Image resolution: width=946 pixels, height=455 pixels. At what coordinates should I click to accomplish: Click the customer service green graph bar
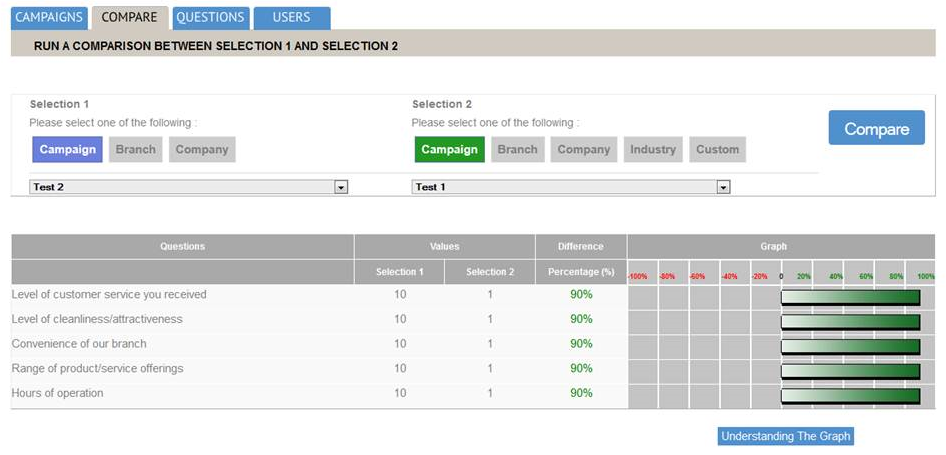[849, 296]
